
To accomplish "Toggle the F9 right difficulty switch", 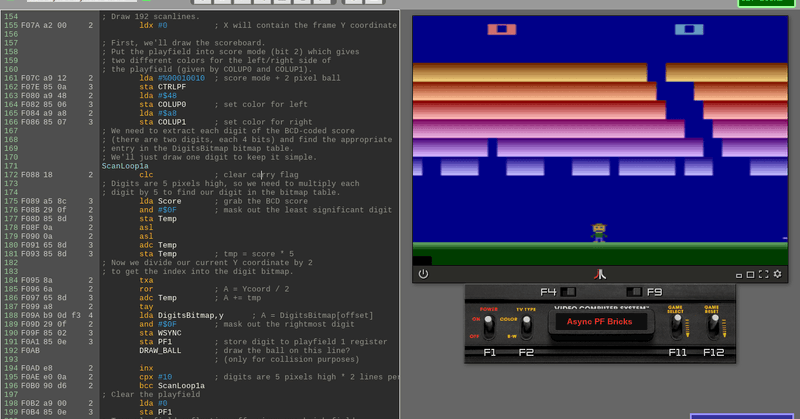I will coord(634,292).
